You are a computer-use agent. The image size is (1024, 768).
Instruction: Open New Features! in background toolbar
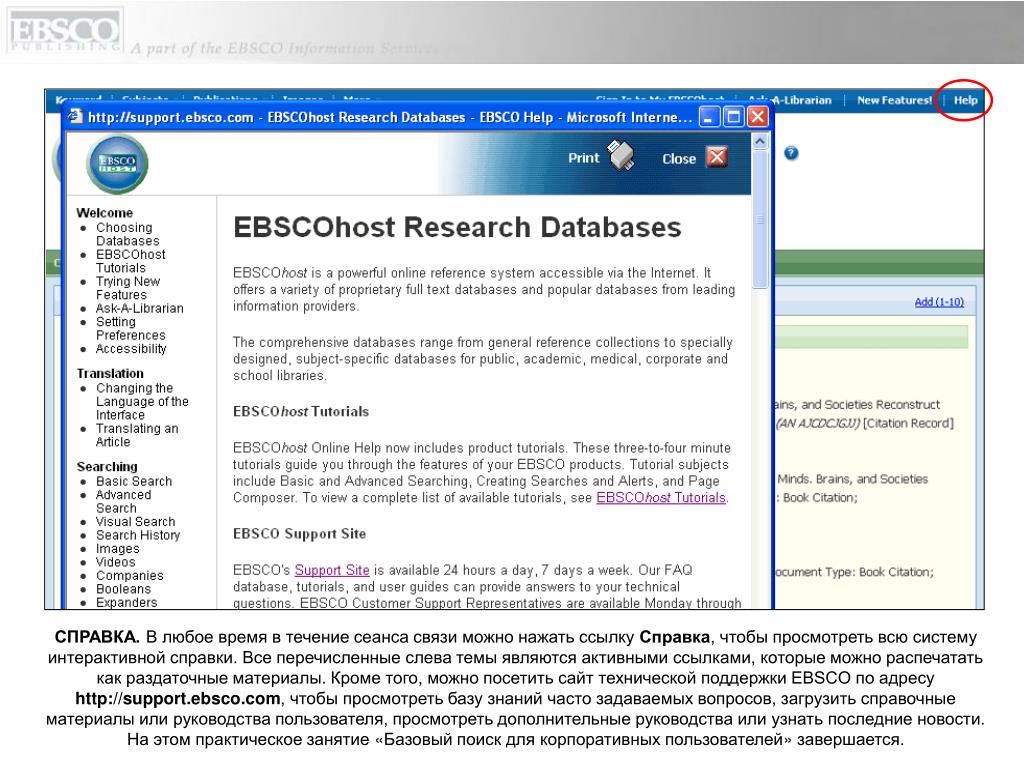[x=894, y=100]
